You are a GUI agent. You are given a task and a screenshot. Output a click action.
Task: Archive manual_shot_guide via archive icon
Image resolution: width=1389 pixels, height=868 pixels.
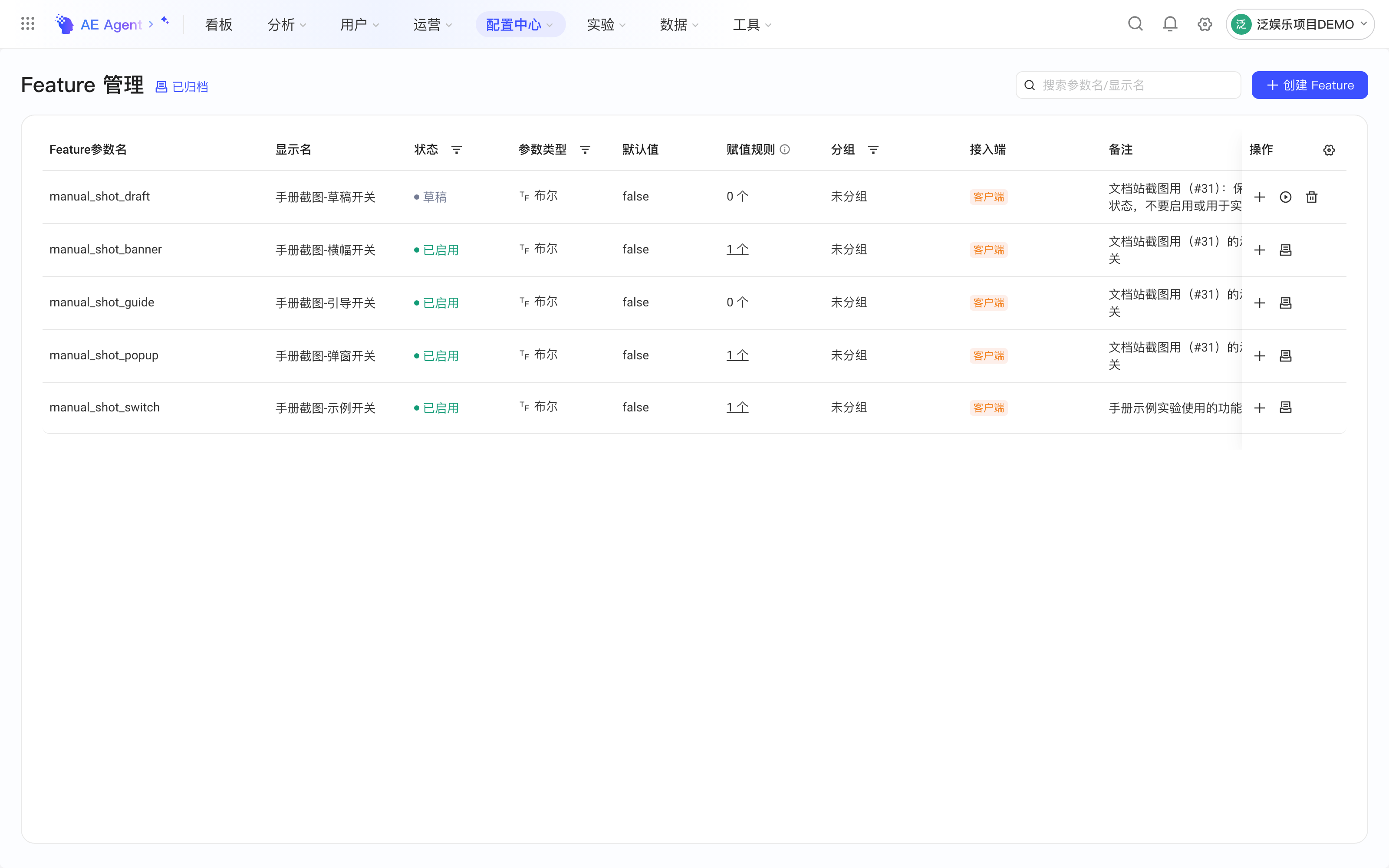coord(1286,302)
